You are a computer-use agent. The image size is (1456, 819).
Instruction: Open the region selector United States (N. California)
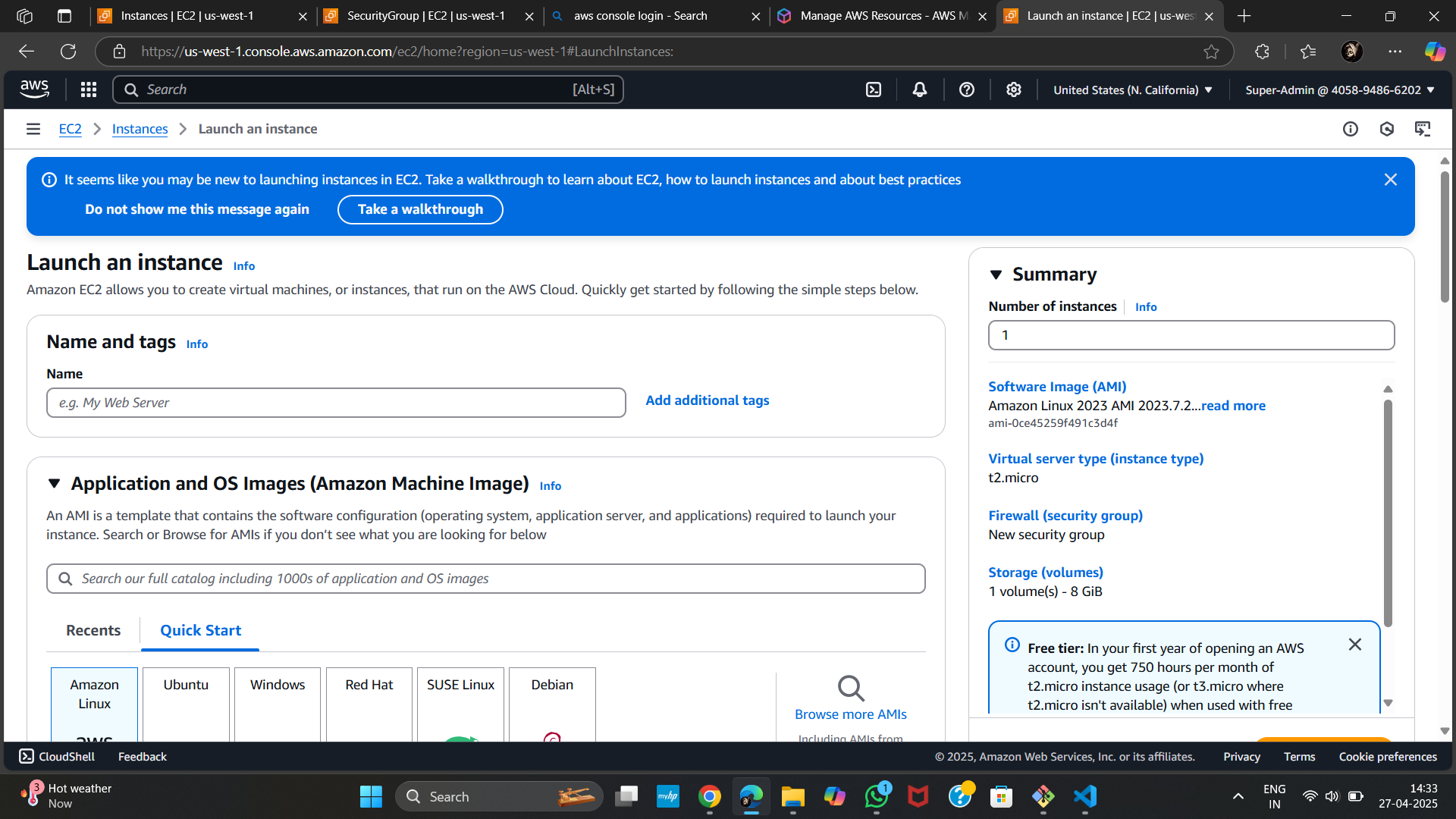1133,90
